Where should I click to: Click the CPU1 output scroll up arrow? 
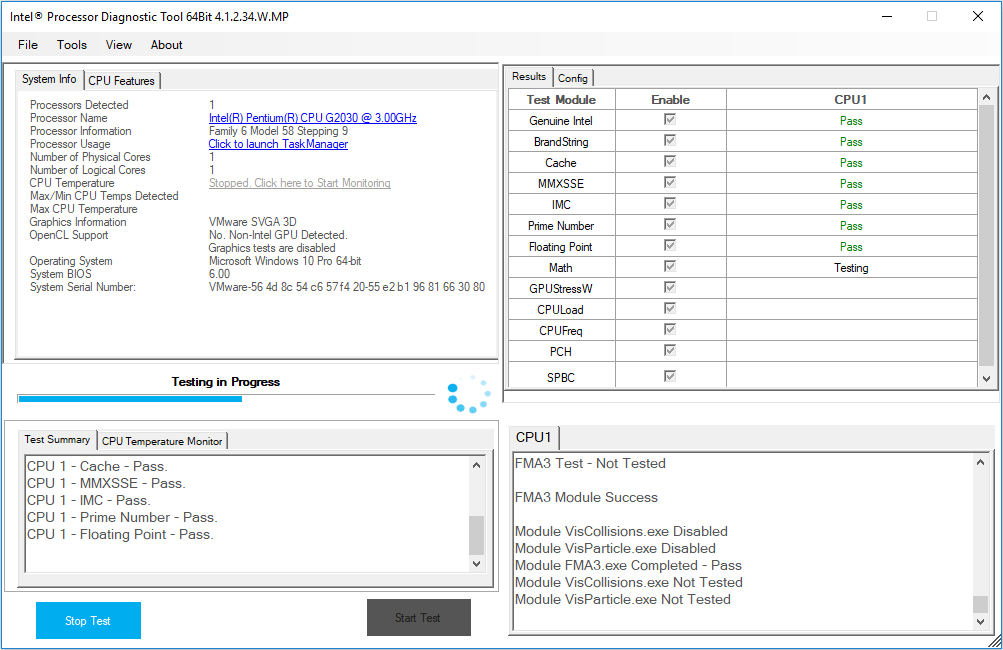tap(980, 462)
